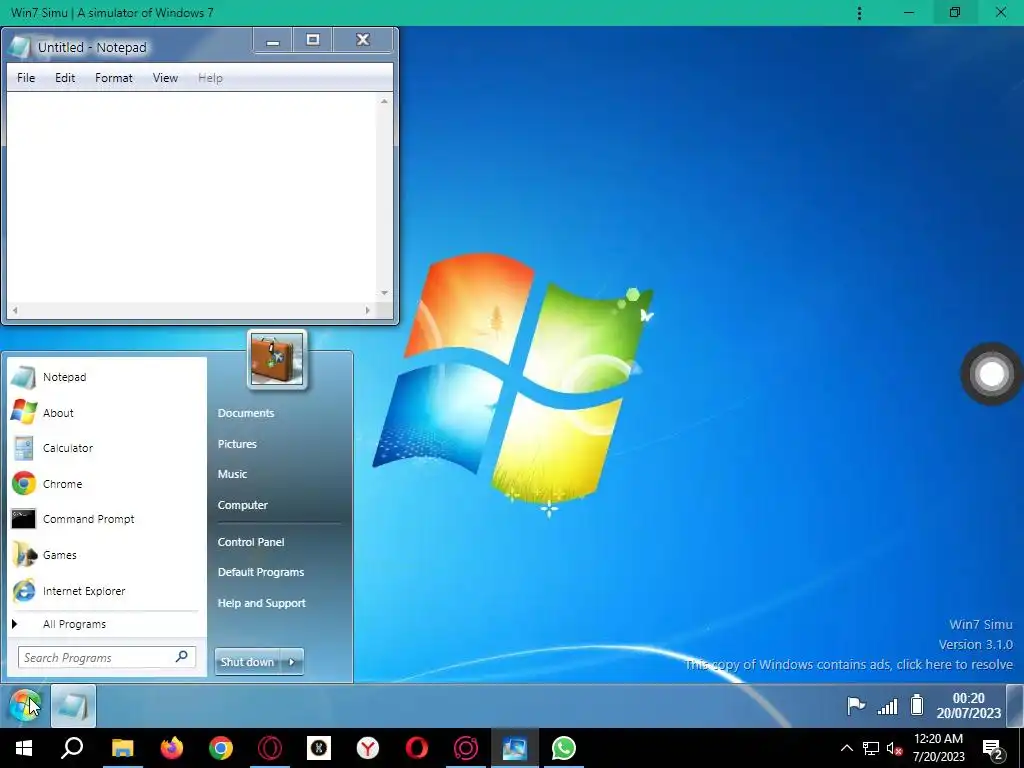The width and height of the screenshot is (1024, 768).
Task: Click the Windows 7 Start orb
Action: [x=25, y=705]
